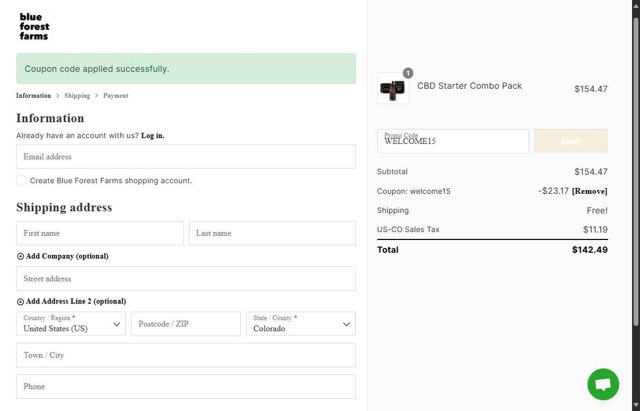Focus the First name field
This screenshot has height=411, width=640.
[x=100, y=233]
